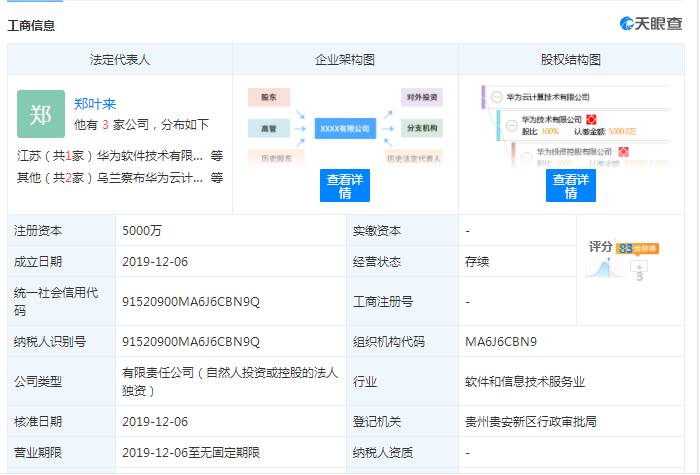Open 江苏 华为软件技术有限 company link
The width and height of the screenshot is (700, 475).
150,156
